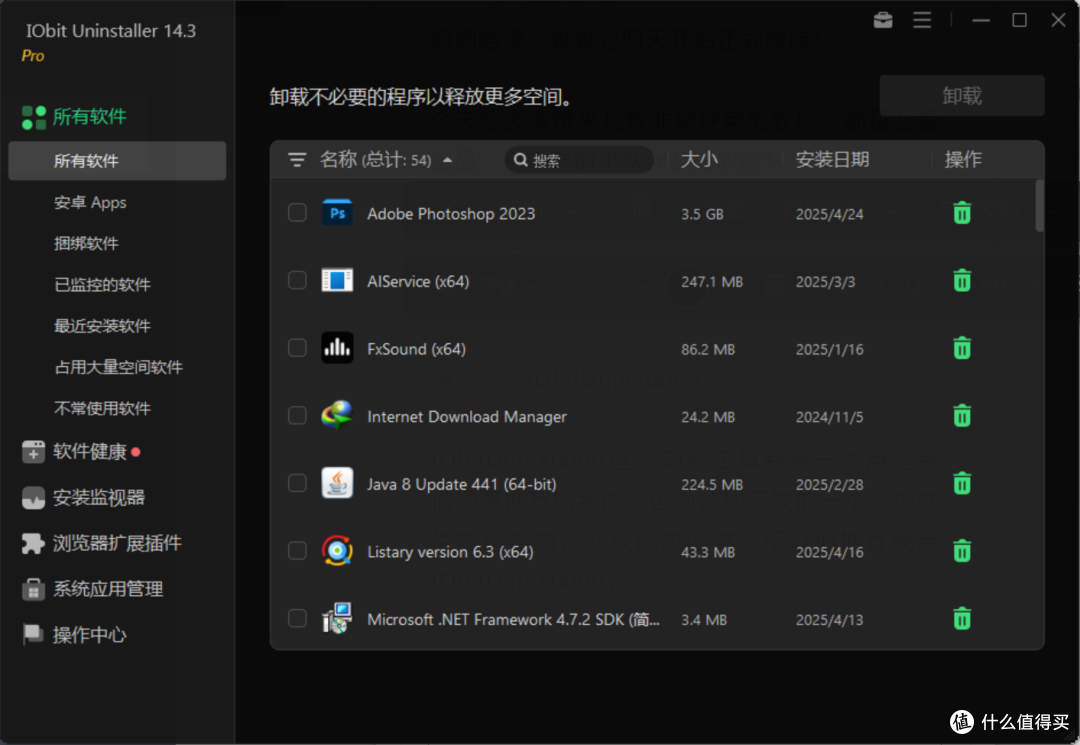Image resolution: width=1080 pixels, height=745 pixels.
Task: Click the Listary app icon
Action: [x=338, y=550]
